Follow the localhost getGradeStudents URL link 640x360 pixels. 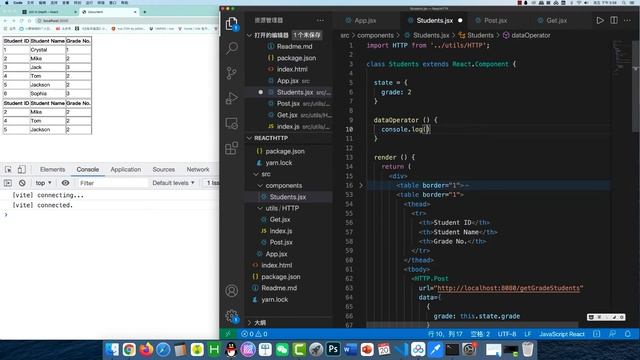coord(508,288)
